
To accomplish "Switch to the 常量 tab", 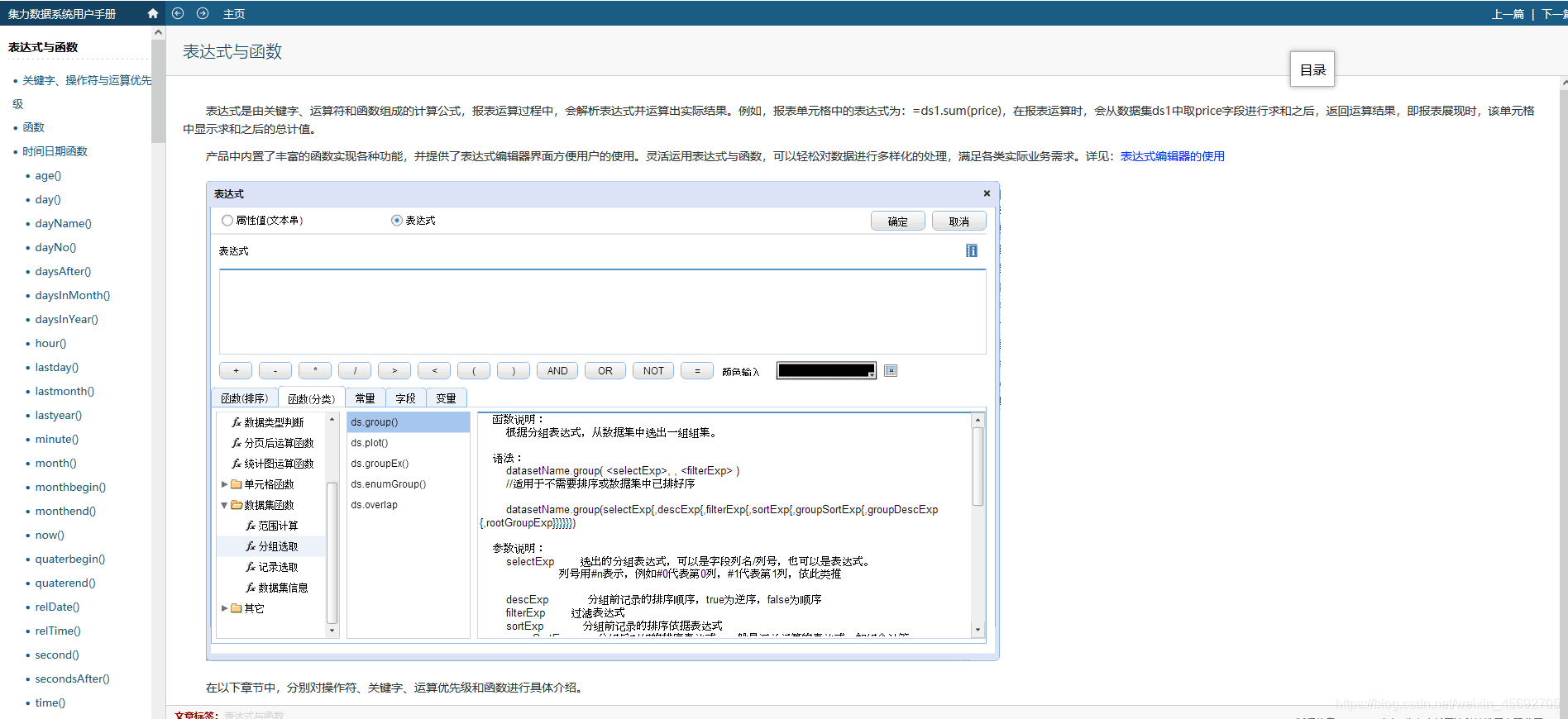I will [x=366, y=398].
